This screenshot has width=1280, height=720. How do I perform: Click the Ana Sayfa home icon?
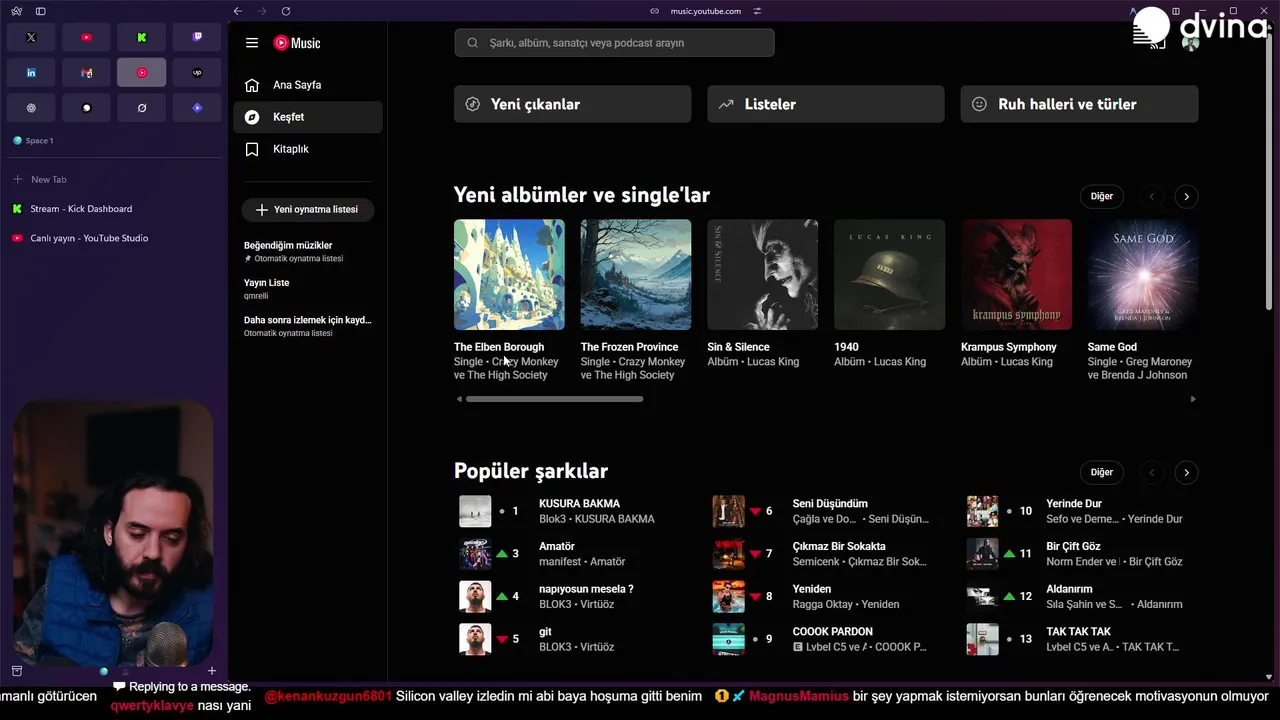(252, 85)
